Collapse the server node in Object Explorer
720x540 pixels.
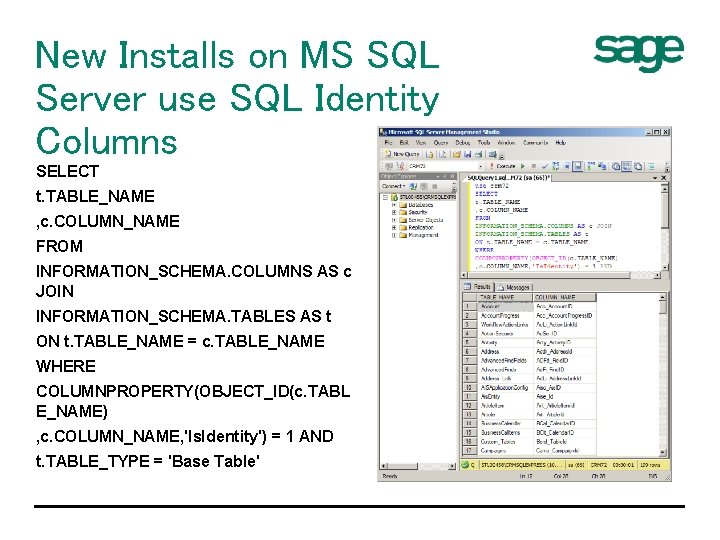click(385, 197)
